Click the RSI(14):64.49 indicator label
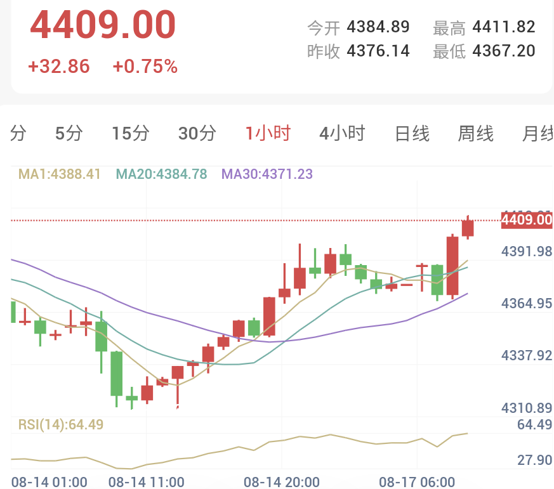 click(61, 424)
